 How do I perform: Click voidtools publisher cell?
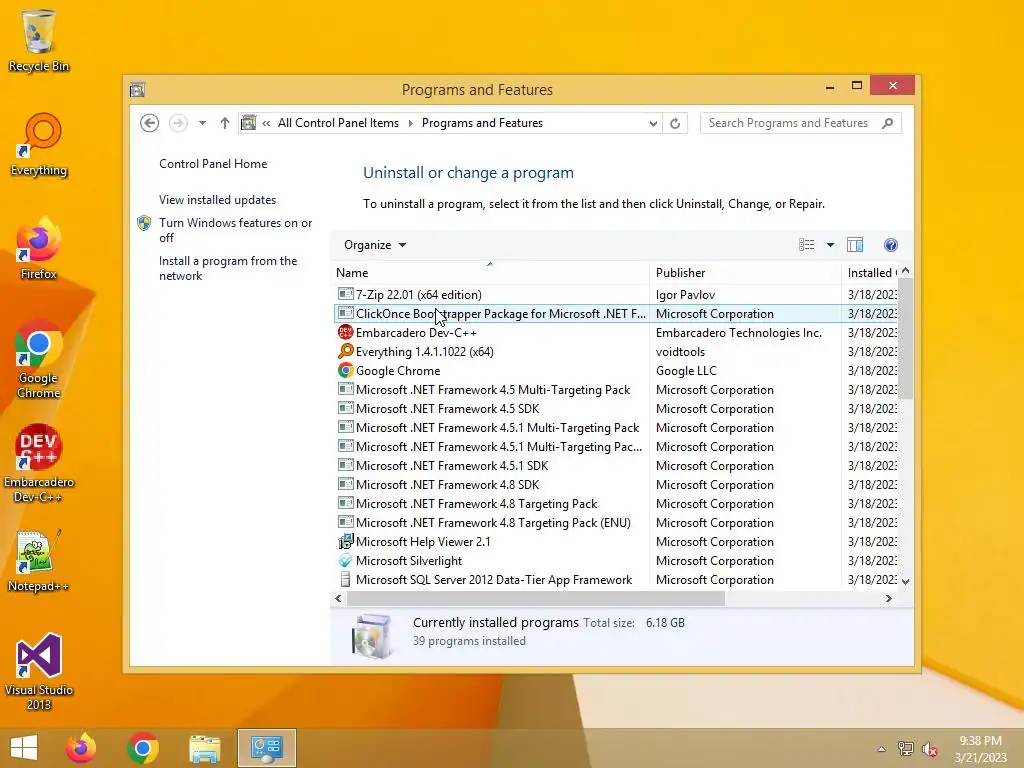[x=680, y=351]
